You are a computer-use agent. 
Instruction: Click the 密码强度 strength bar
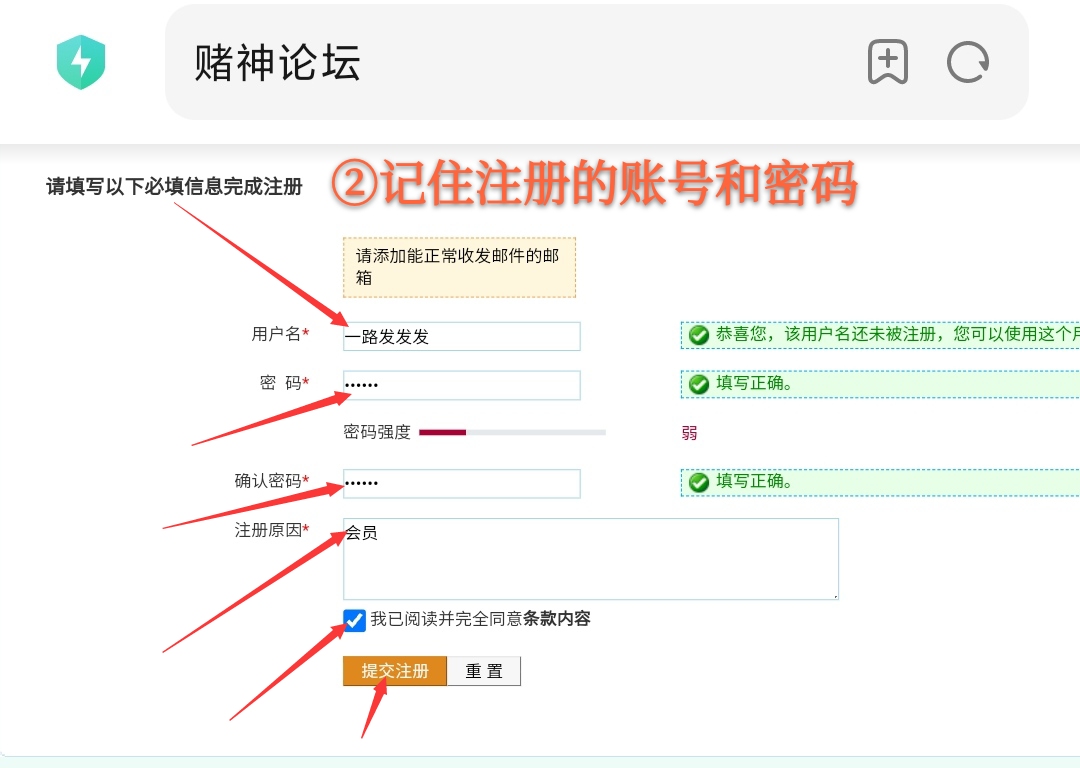click(512, 432)
